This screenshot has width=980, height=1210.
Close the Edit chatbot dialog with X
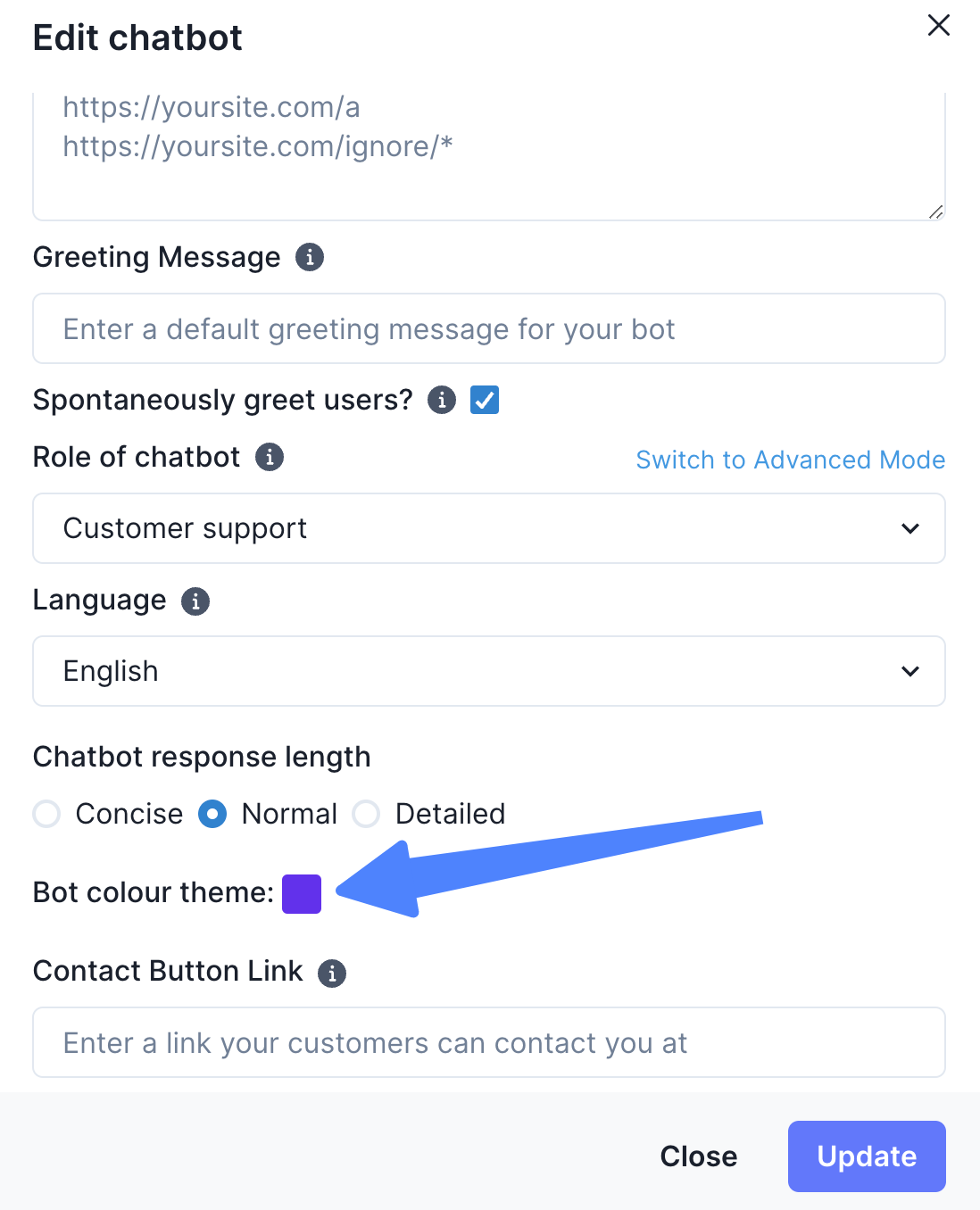click(939, 25)
